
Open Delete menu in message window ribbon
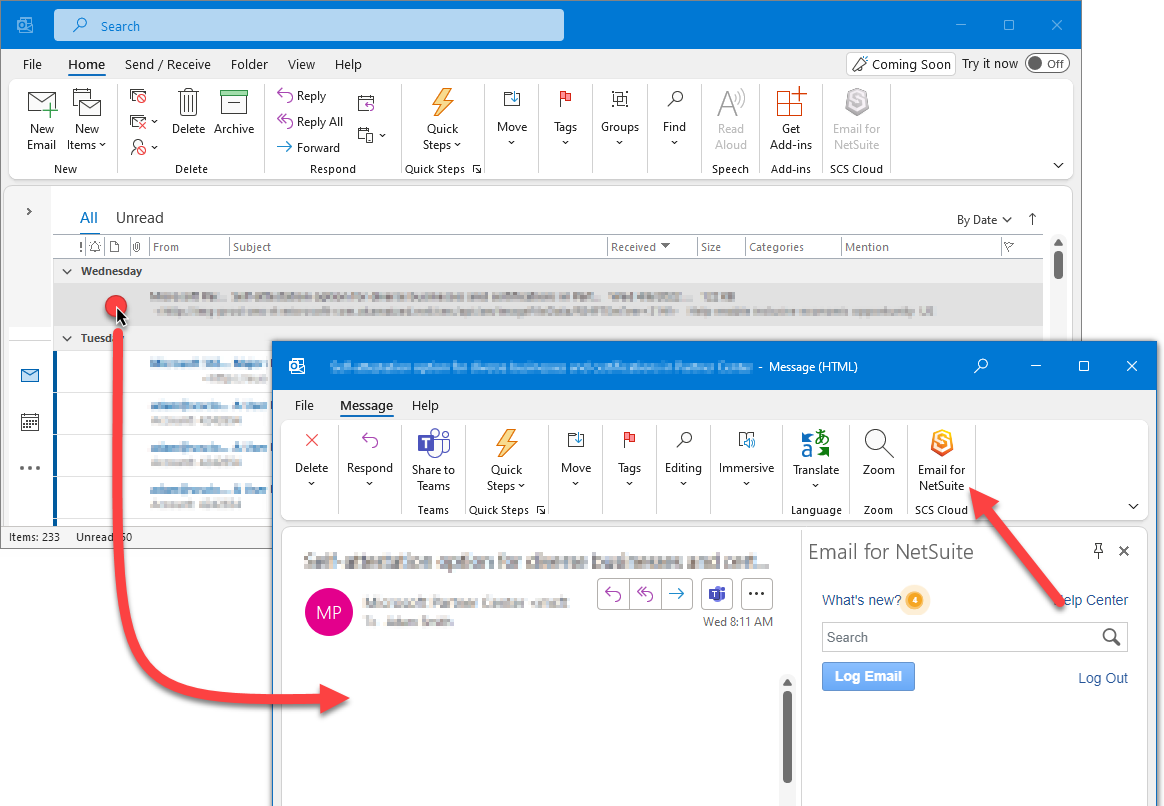[x=311, y=459]
